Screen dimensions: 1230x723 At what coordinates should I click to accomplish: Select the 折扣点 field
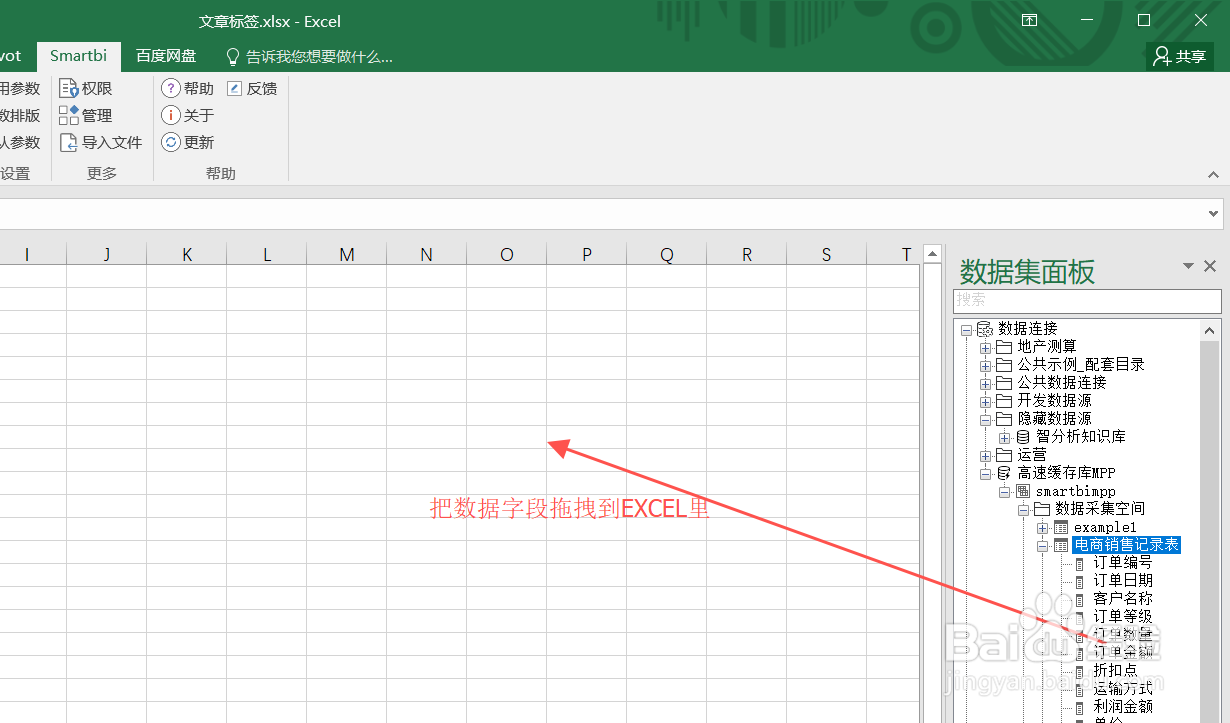(1115, 670)
